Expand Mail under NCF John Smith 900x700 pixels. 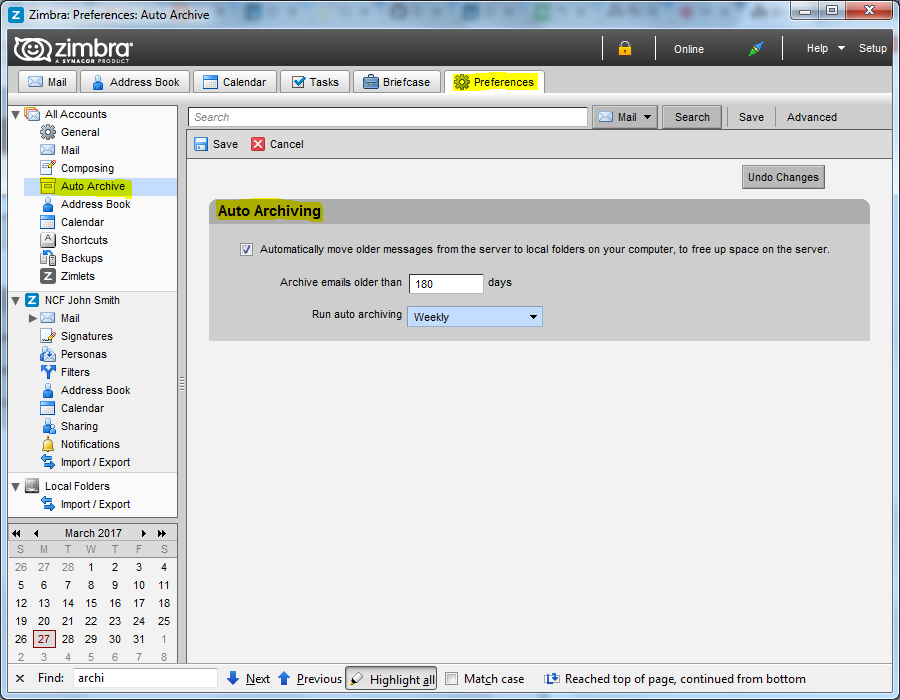(x=33, y=318)
